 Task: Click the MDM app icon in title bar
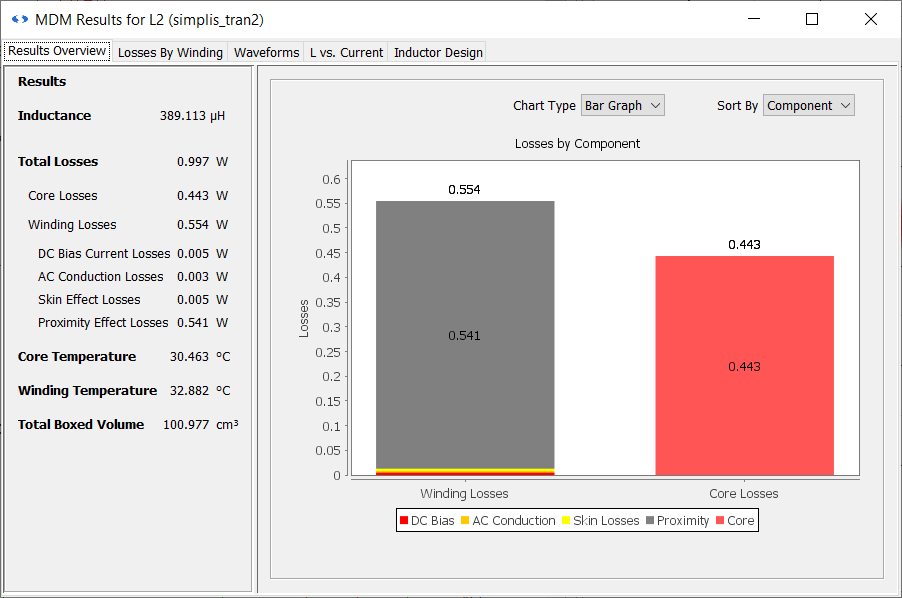tap(19, 19)
